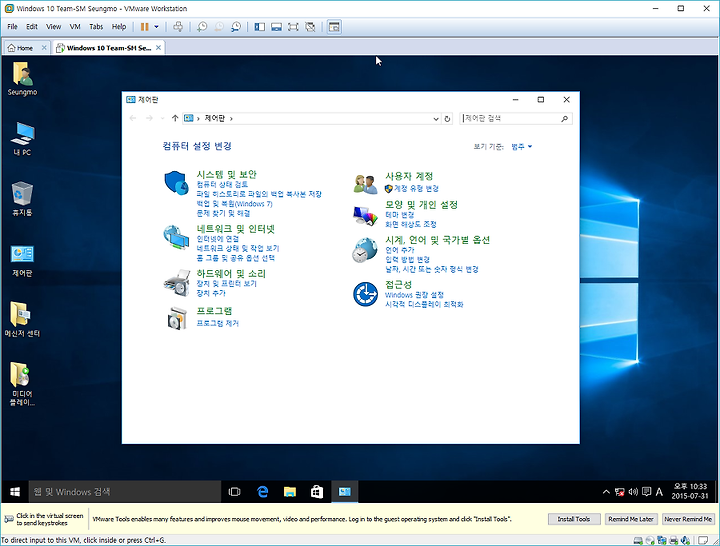Click the 접근성 ease of access icon
The image size is (720, 546).
366,294
